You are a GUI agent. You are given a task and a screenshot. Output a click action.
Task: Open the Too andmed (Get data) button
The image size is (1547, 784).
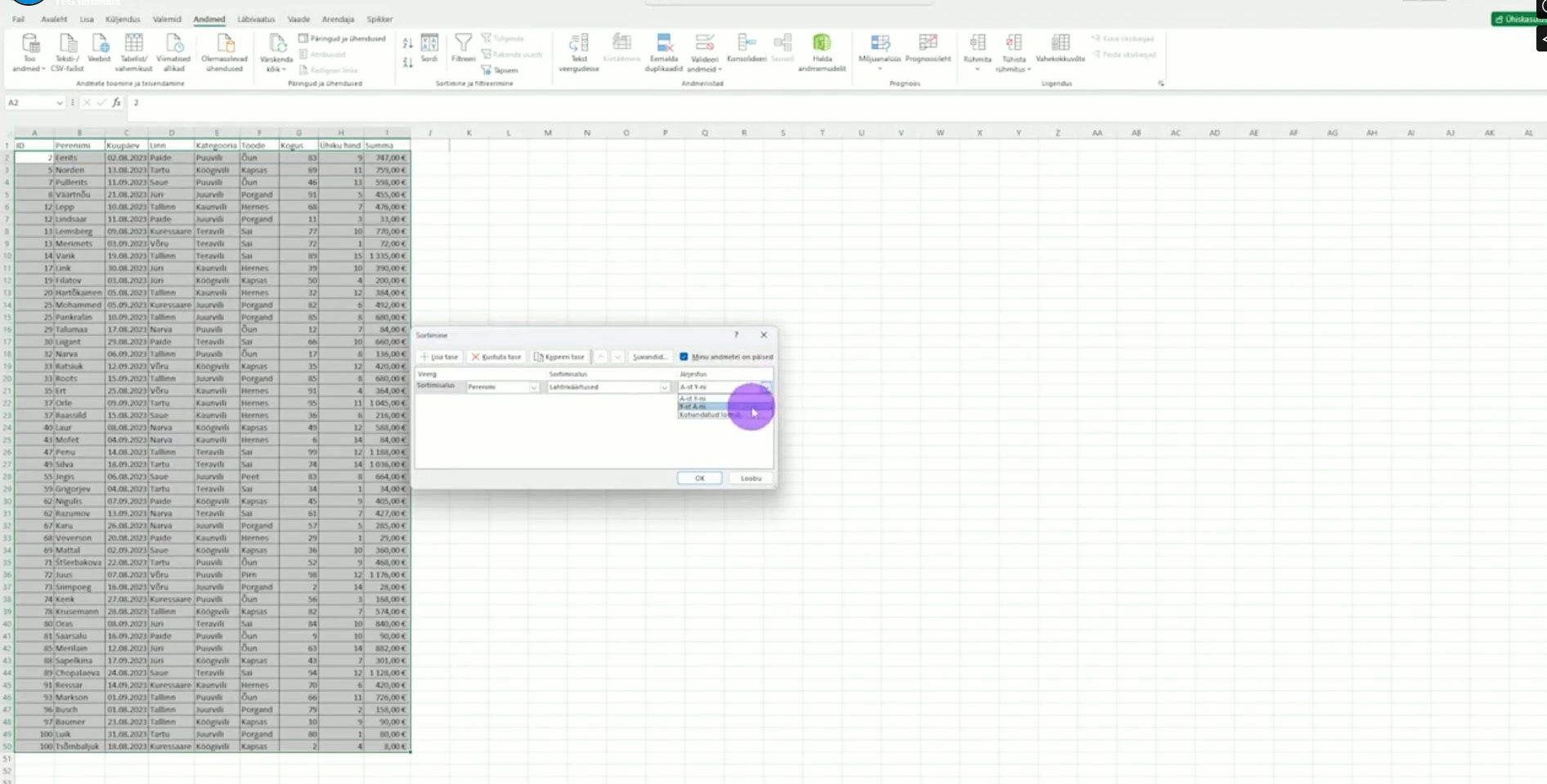pos(29,53)
